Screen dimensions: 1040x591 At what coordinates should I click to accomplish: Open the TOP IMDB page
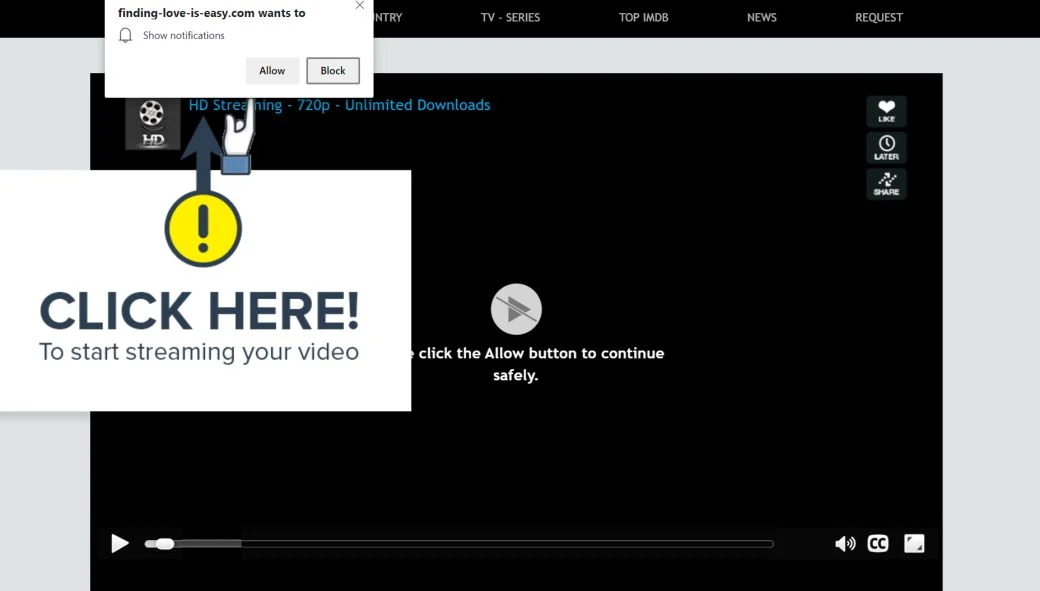[x=643, y=17]
